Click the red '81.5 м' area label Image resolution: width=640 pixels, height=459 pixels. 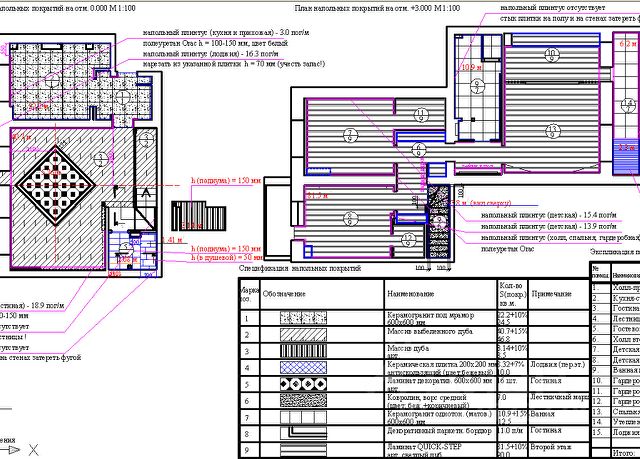(x=317, y=196)
